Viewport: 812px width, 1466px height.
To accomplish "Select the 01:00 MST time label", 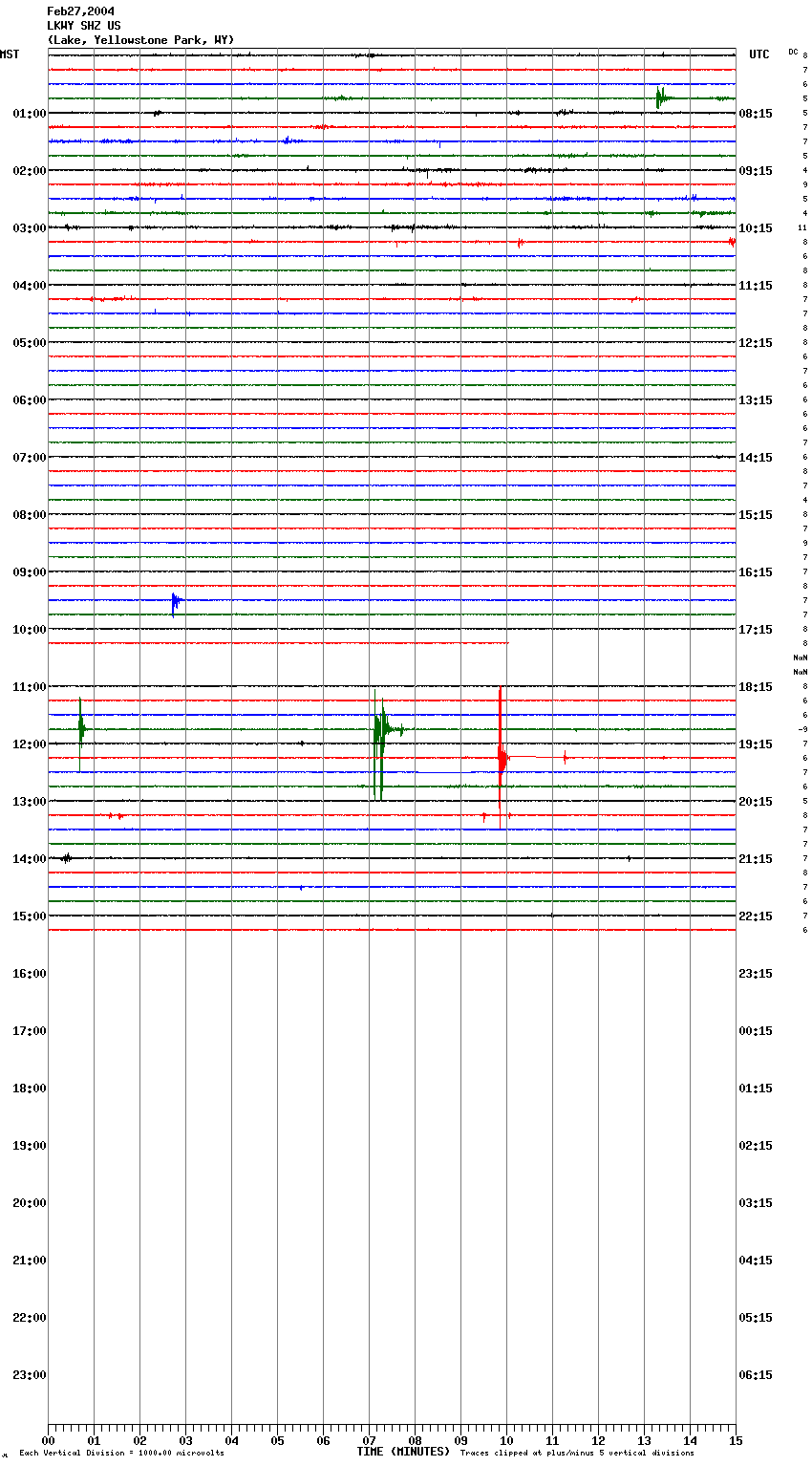I will (30, 114).
